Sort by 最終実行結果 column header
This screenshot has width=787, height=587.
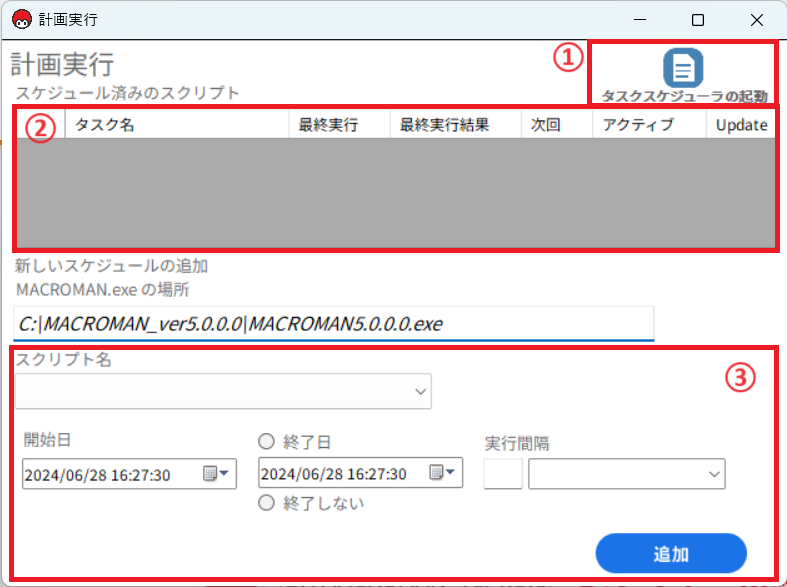(455, 124)
